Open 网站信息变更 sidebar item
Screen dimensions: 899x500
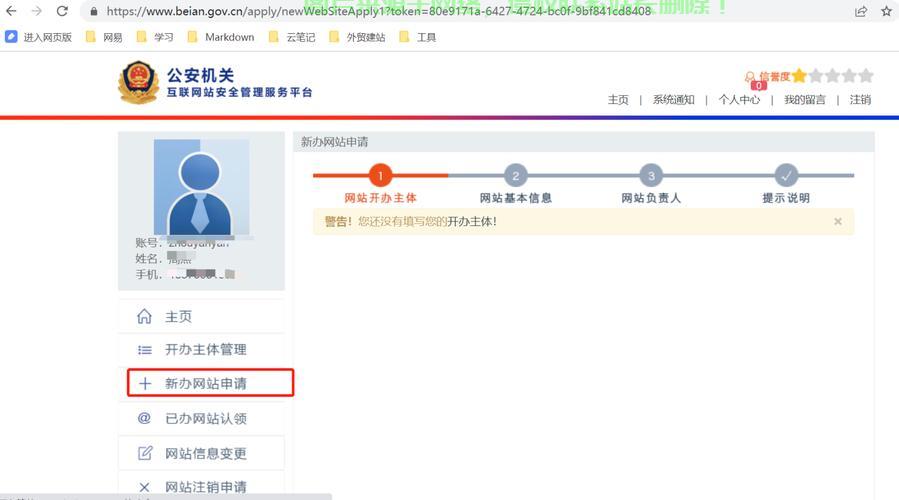click(x=201, y=453)
